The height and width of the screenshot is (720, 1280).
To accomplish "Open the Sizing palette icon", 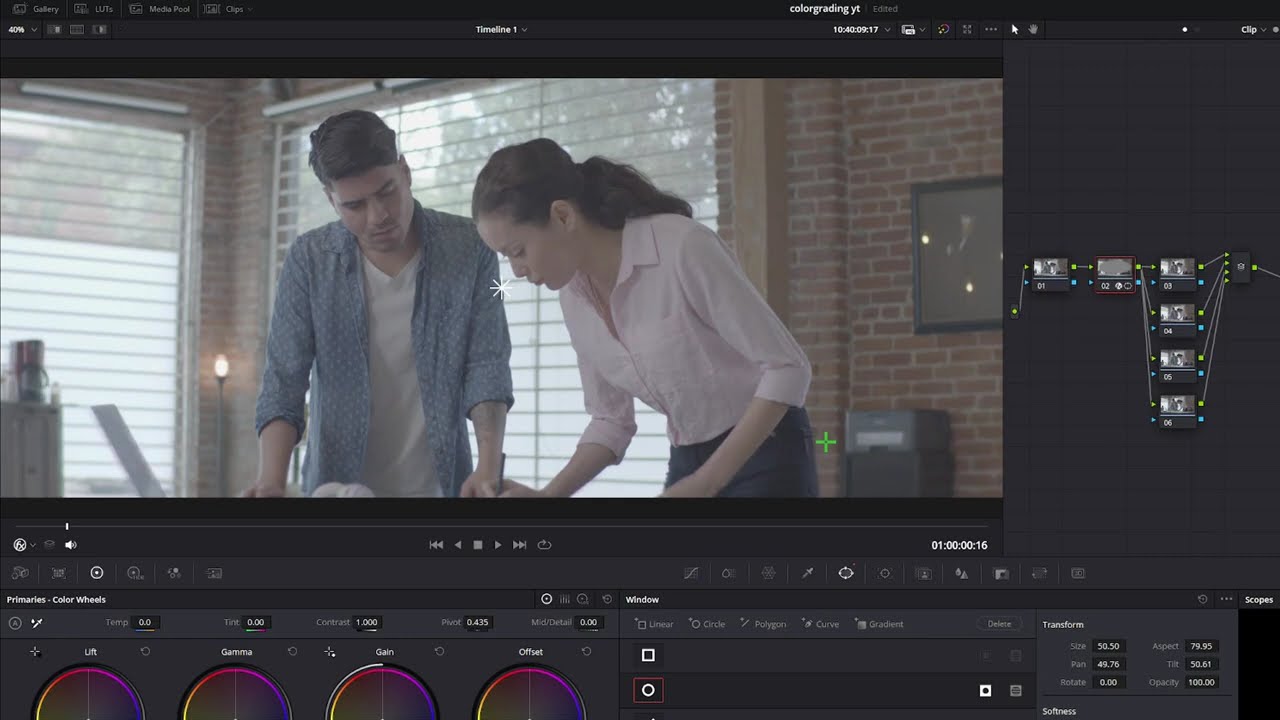I will pos(1039,573).
